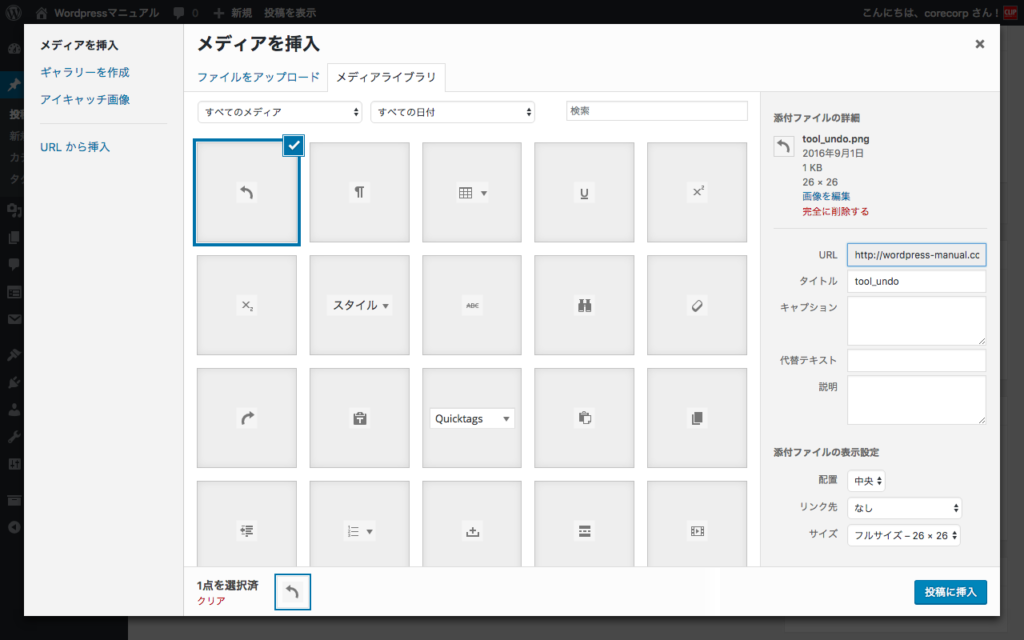Close the media insert dialog

click(x=979, y=44)
